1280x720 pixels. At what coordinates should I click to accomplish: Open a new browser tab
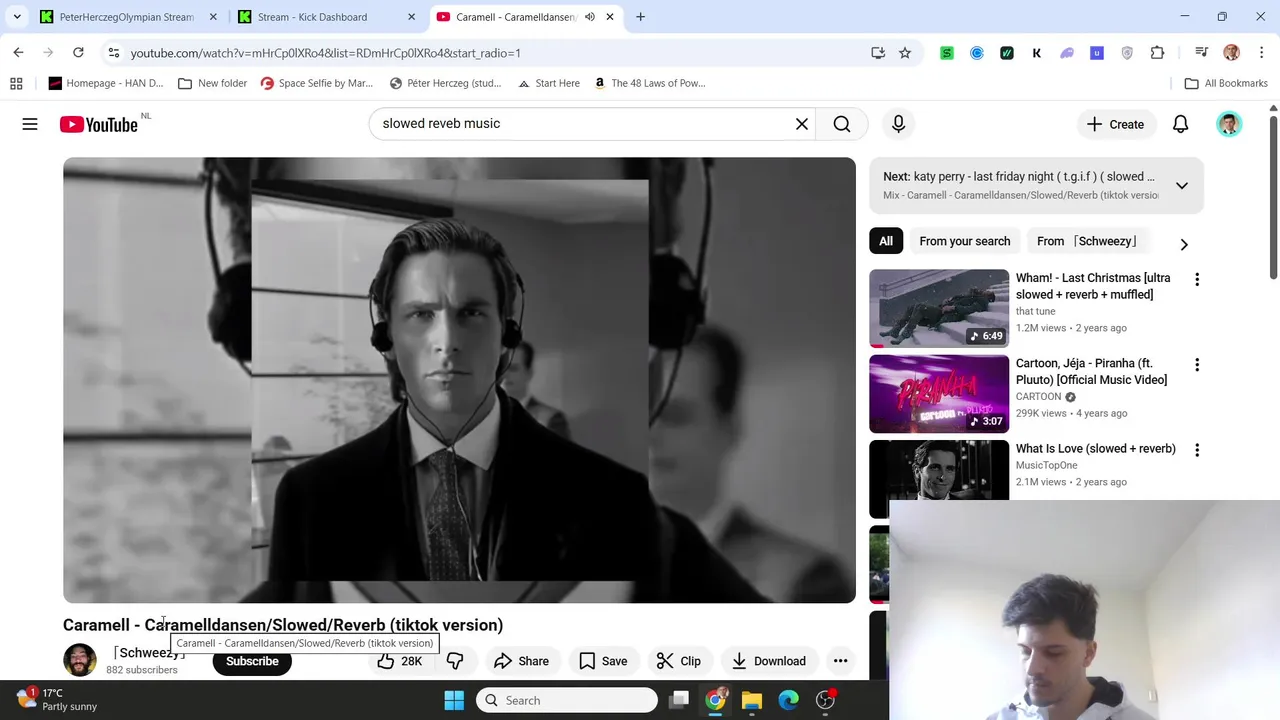click(640, 17)
